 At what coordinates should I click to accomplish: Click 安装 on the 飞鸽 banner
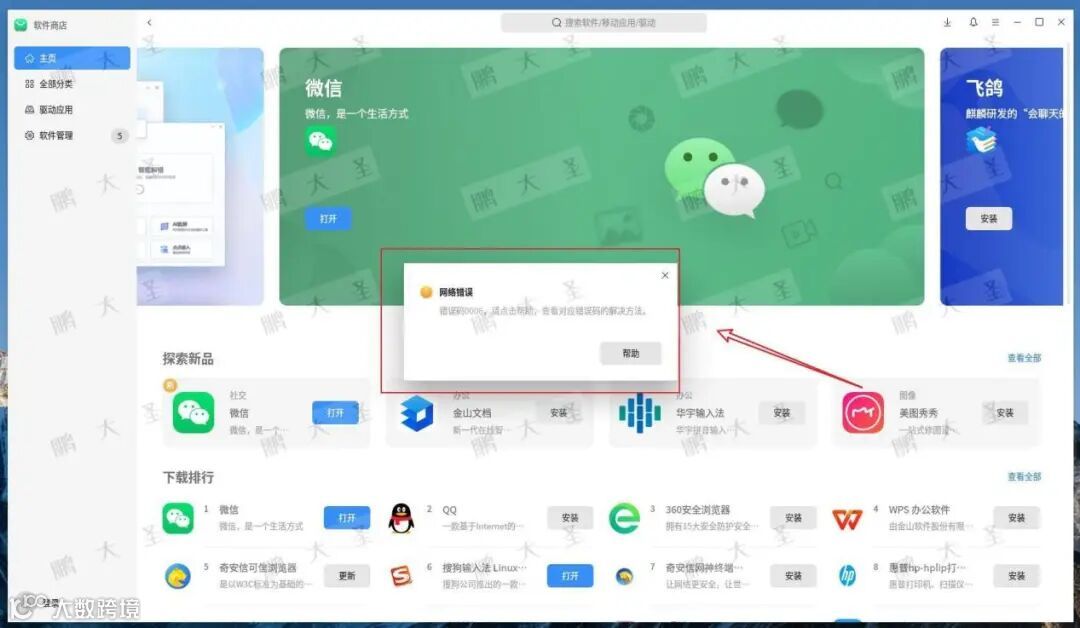click(x=988, y=218)
